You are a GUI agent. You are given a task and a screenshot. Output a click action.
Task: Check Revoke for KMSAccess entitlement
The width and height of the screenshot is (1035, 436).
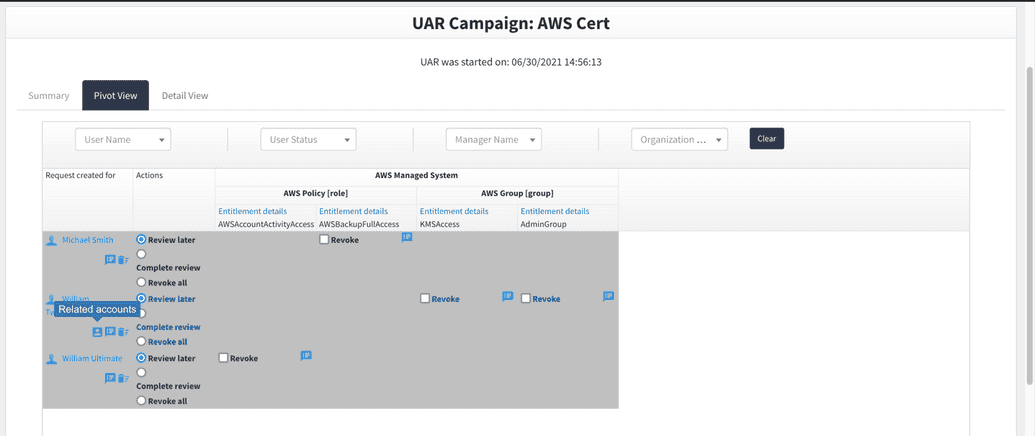(x=426, y=298)
